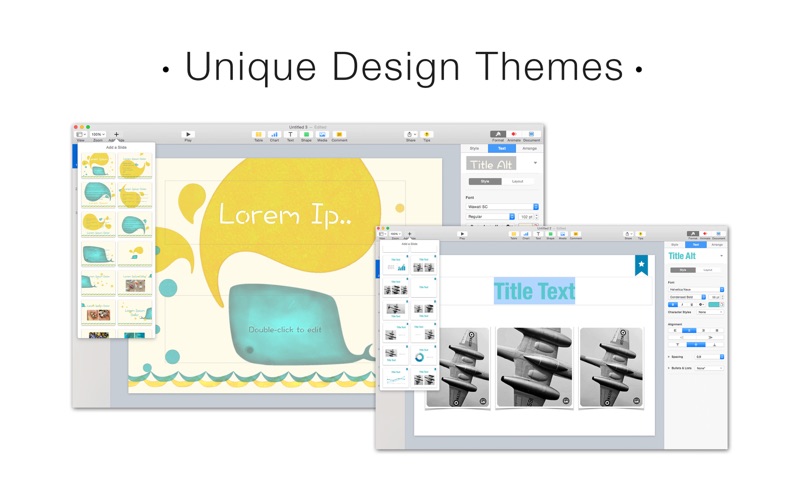Click teal text color swatch

click(x=713, y=305)
